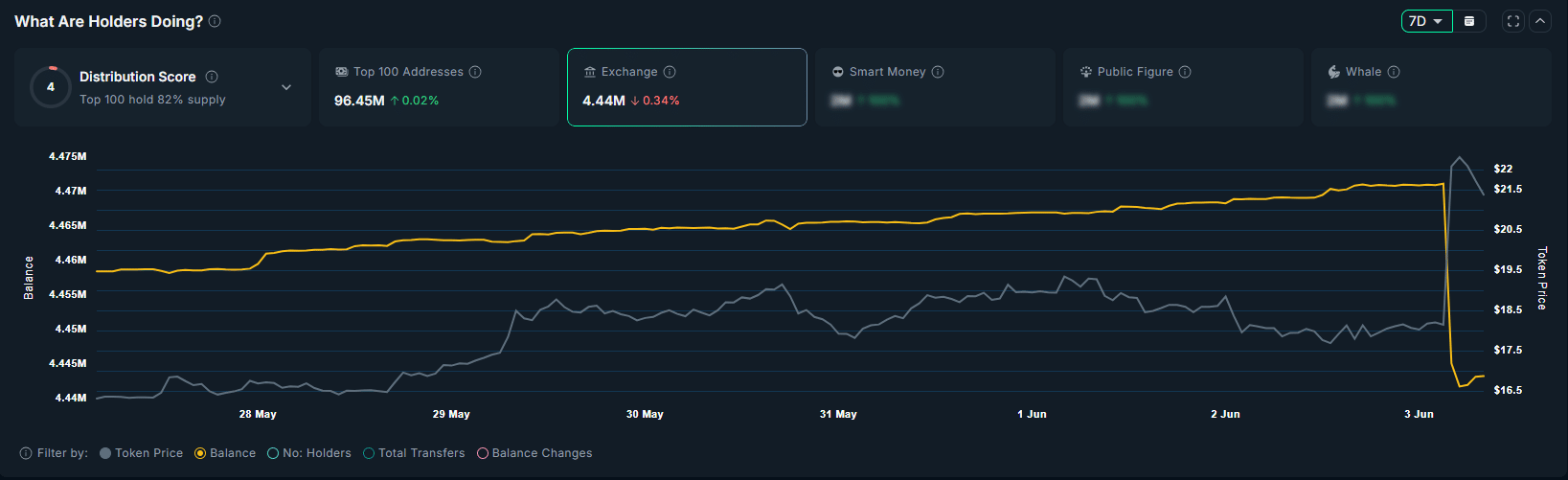Click the 4.44M exchange balance value
Image resolution: width=1568 pixels, height=480 pixels.
pyautogui.click(x=603, y=101)
